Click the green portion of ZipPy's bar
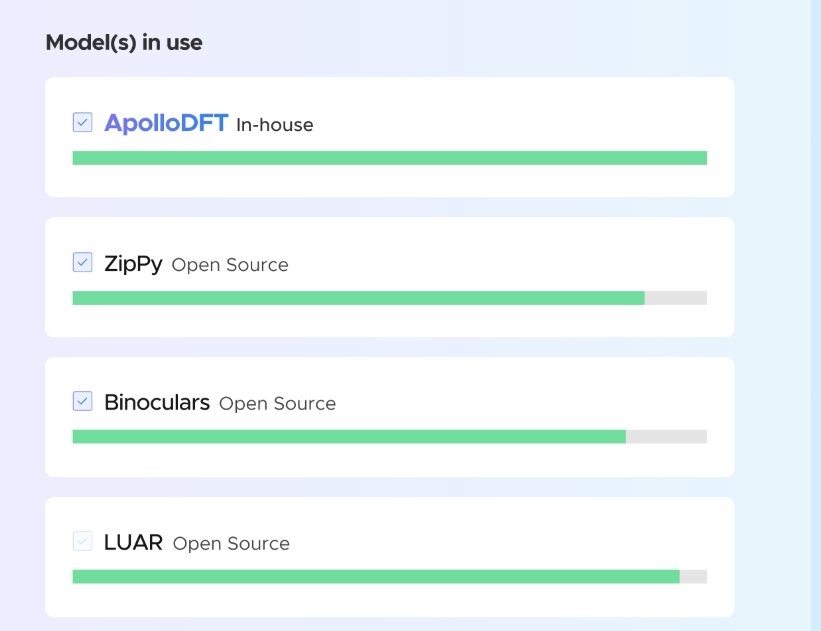The height and width of the screenshot is (631, 821). coord(358,298)
